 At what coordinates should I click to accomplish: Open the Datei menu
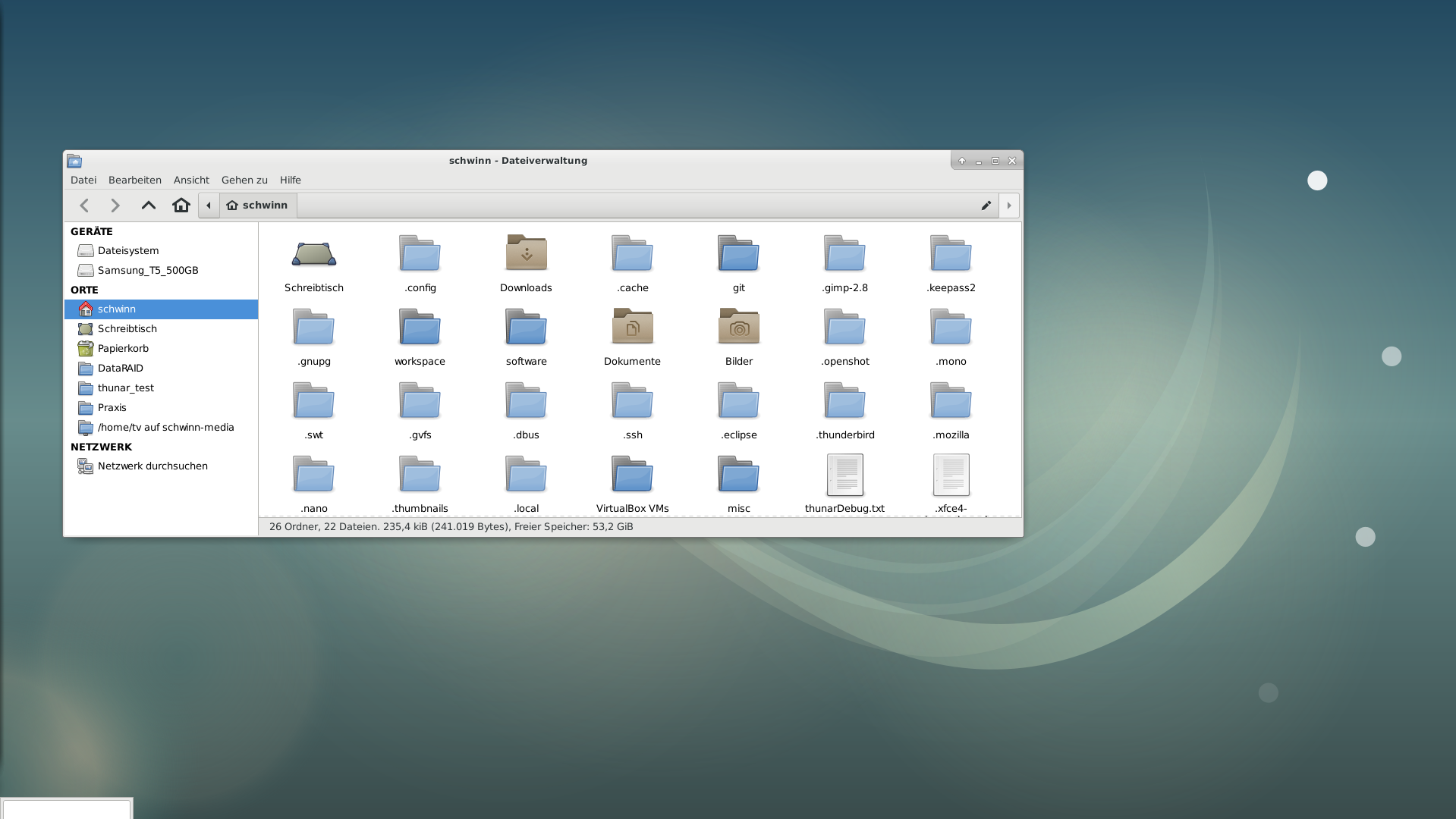[x=83, y=180]
